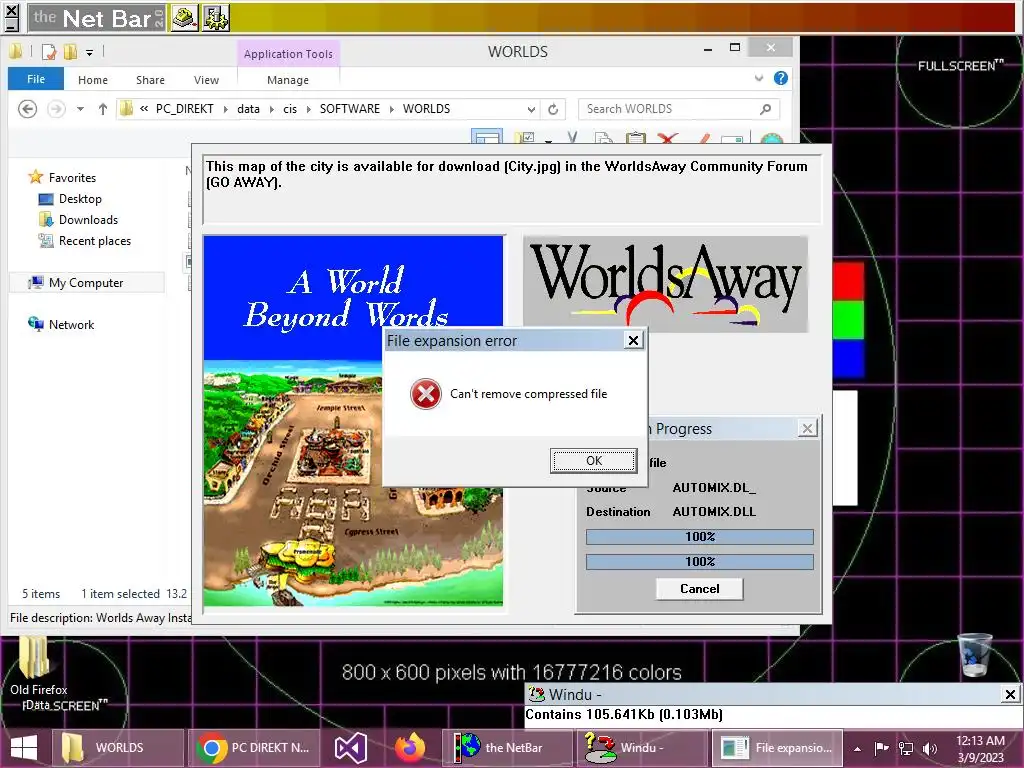This screenshot has height=768, width=1024.
Task: Expand arrow after PC_DIREKT breadcrumb
Action: (x=225, y=109)
